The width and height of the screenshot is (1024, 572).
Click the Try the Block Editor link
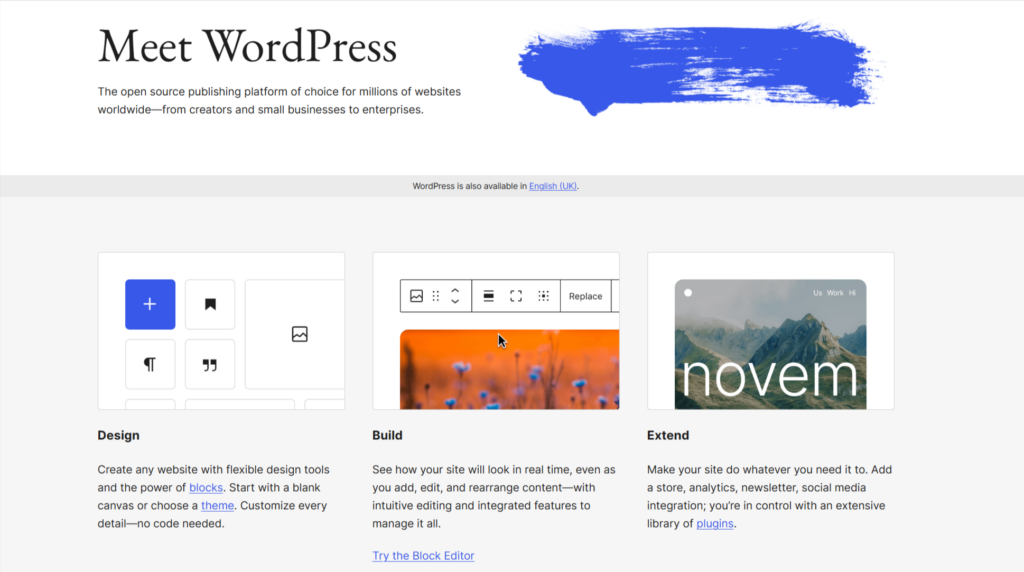[423, 556]
